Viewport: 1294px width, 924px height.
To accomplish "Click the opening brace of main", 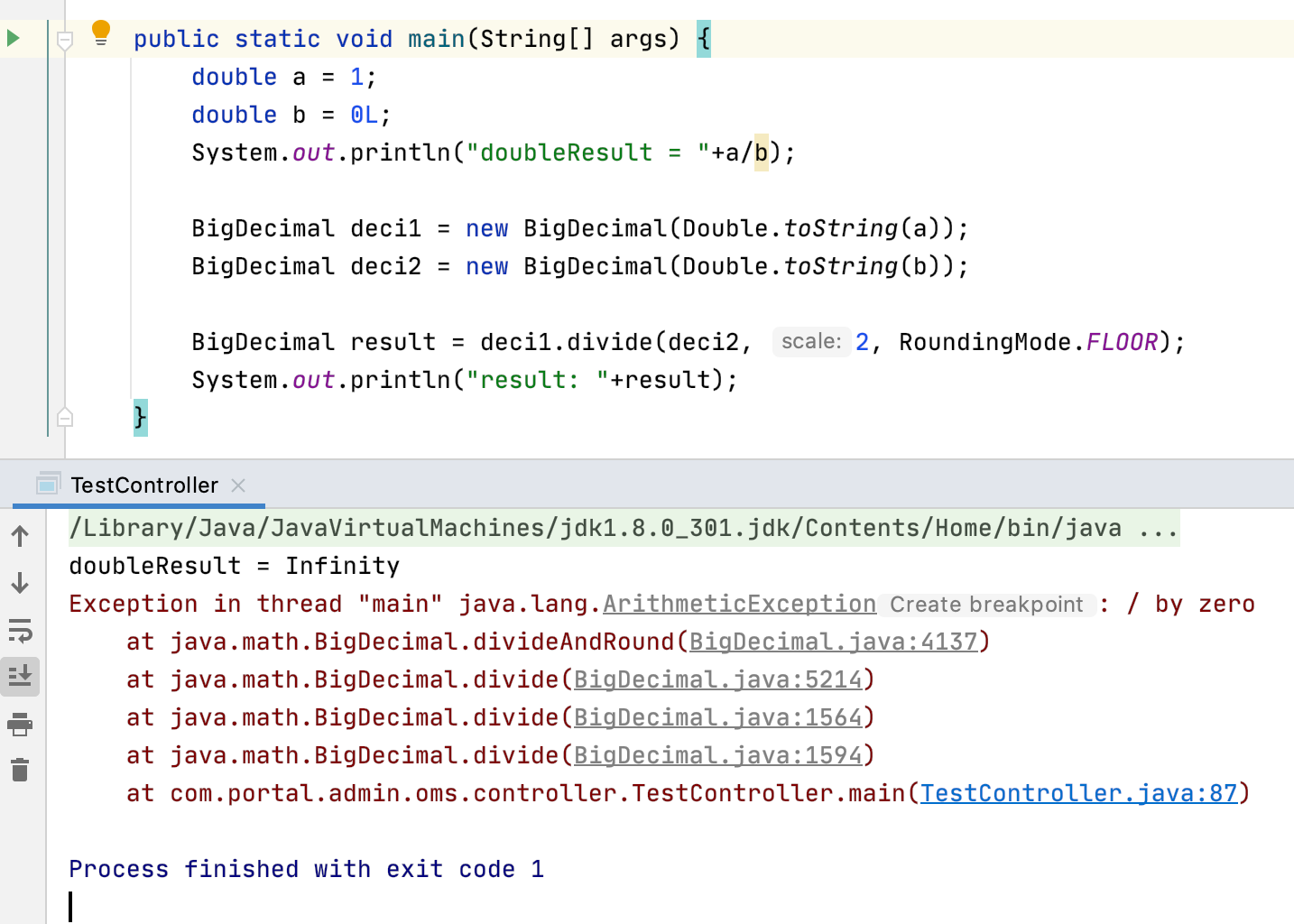I will (704, 39).
